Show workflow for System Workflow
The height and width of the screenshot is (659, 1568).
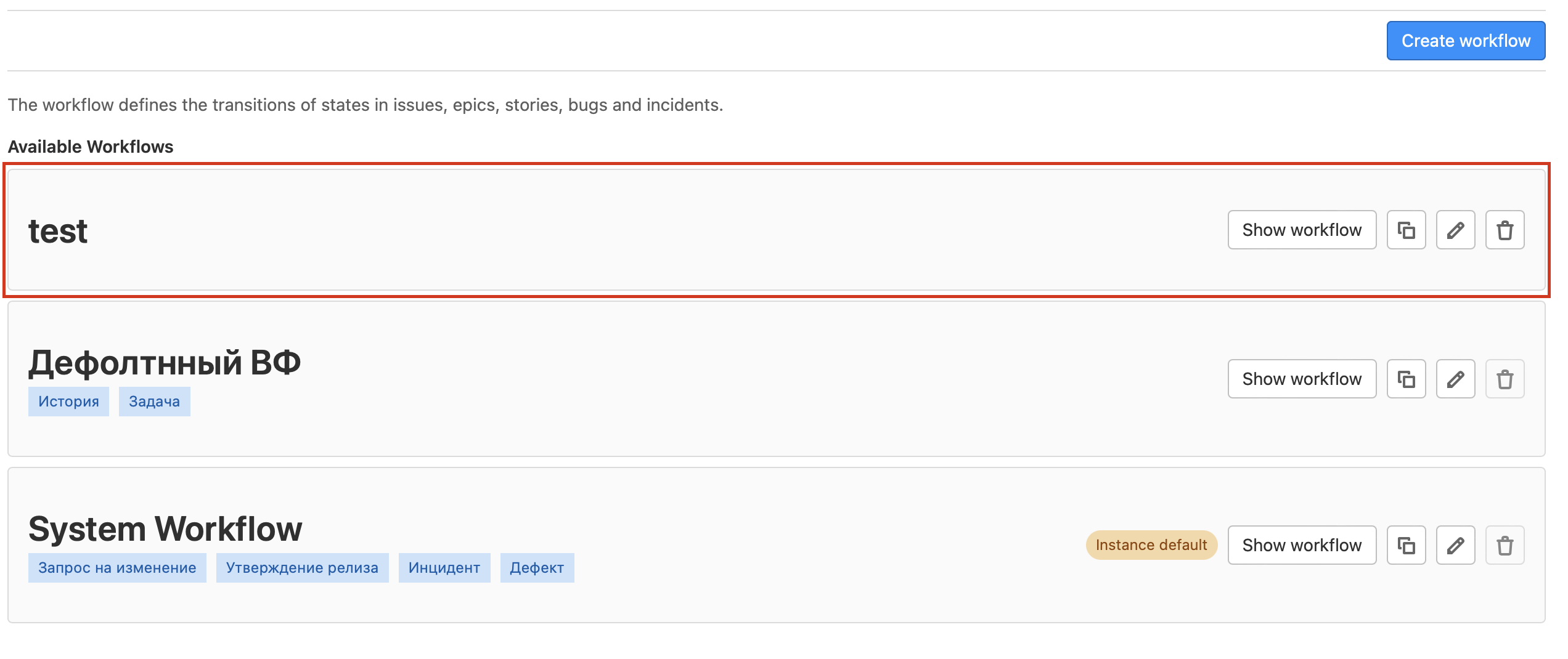click(x=1302, y=545)
